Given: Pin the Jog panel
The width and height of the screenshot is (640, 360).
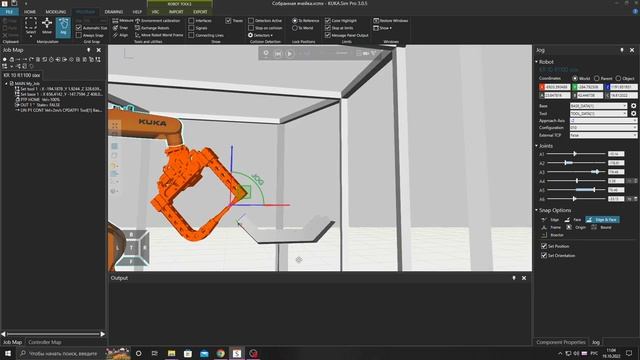Looking at the screenshot, I should pyautogui.click(x=622, y=50).
